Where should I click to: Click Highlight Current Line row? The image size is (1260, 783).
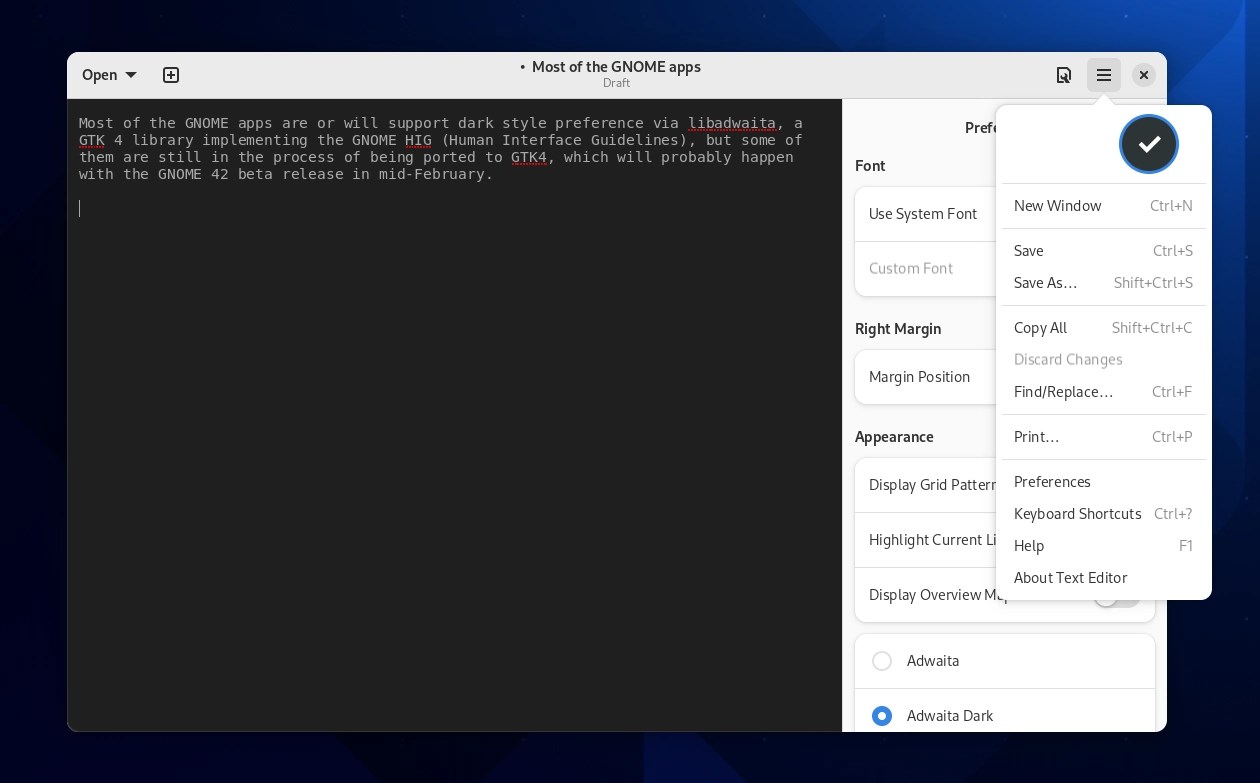(925, 540)
